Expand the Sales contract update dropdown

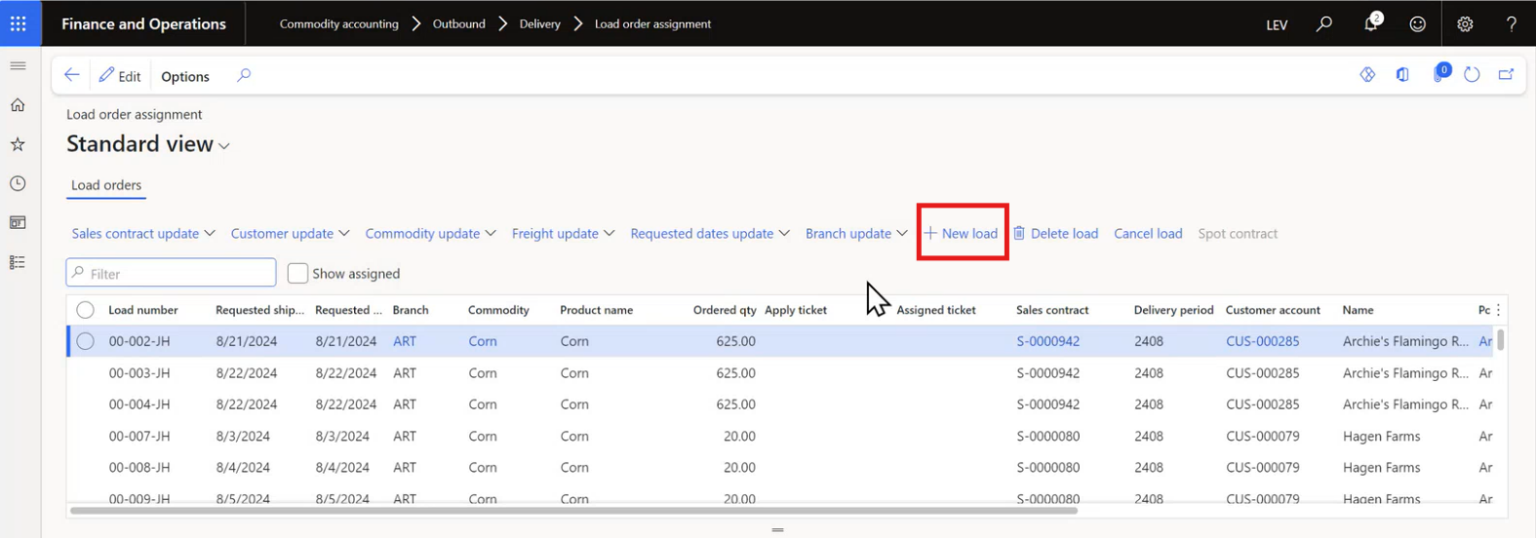coord(143,234)
